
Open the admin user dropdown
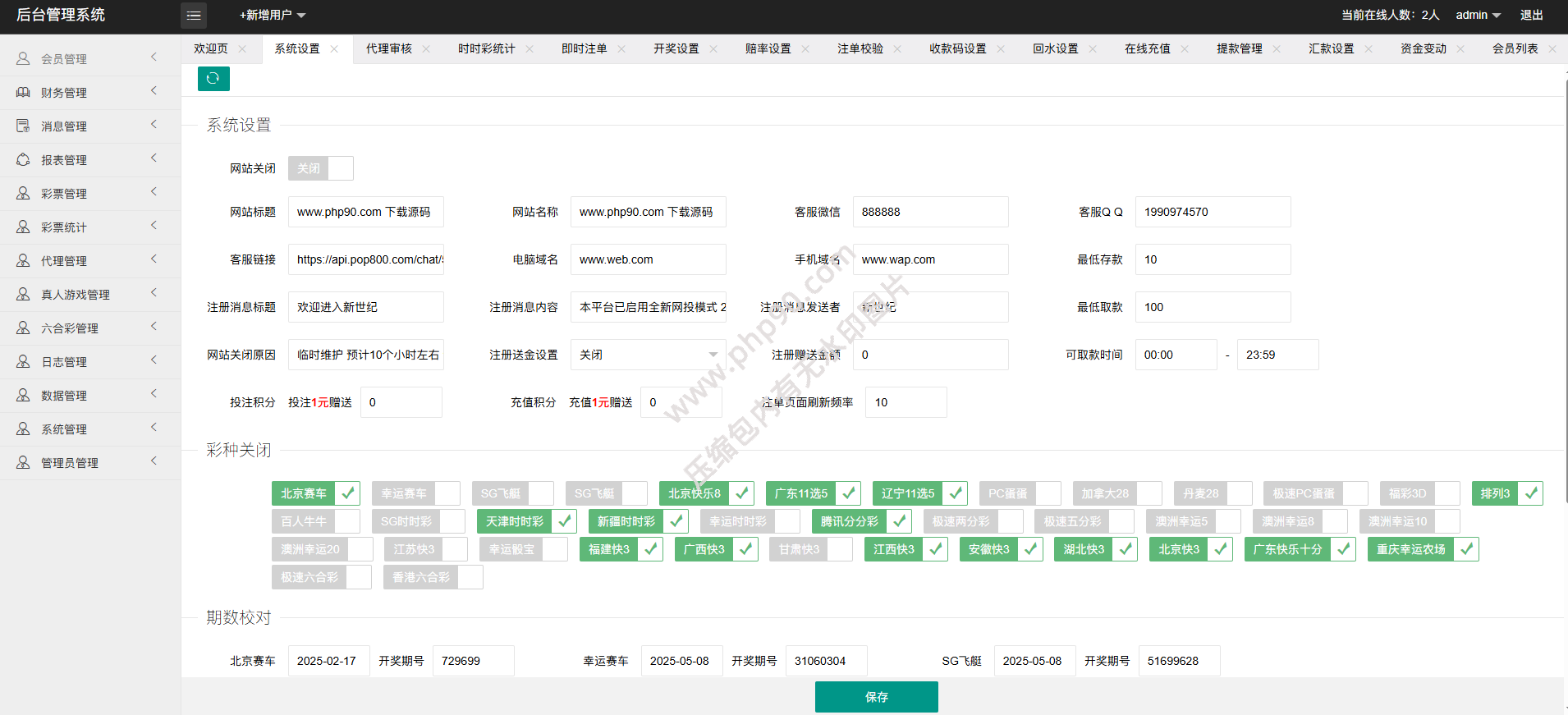(x=1478, y=16)
